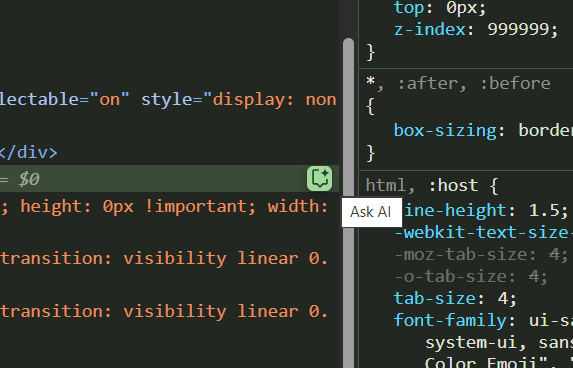Click the -webkit-text-size property
Image resolution: width=573 pixels, height=368 pixels.
[x=483, y=232]
